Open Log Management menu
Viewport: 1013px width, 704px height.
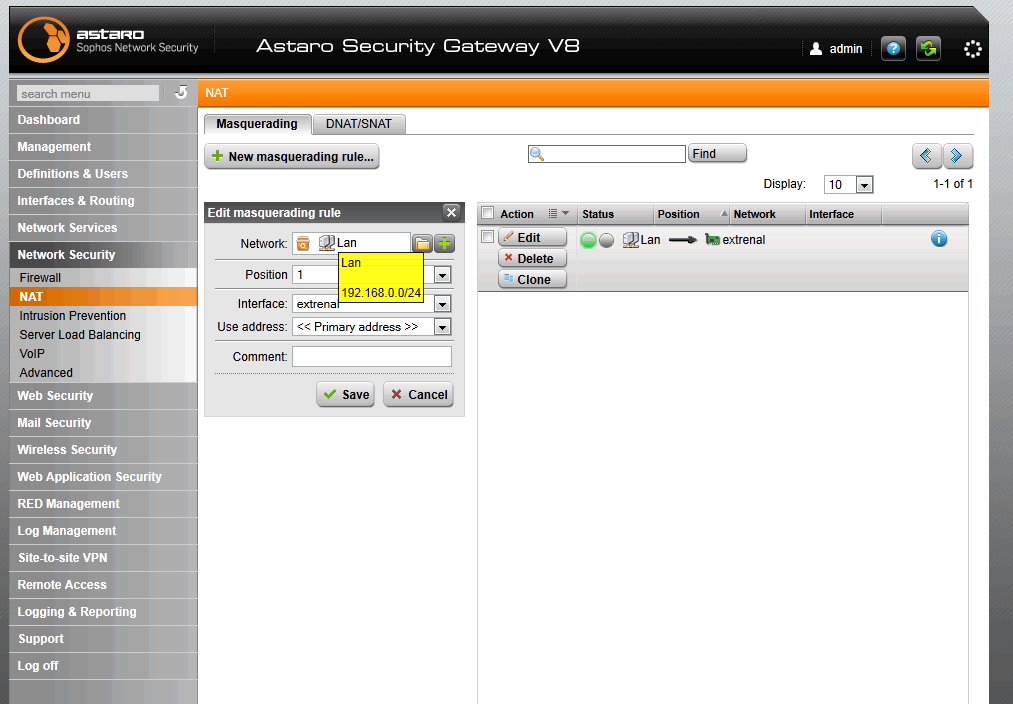[103, 531]
